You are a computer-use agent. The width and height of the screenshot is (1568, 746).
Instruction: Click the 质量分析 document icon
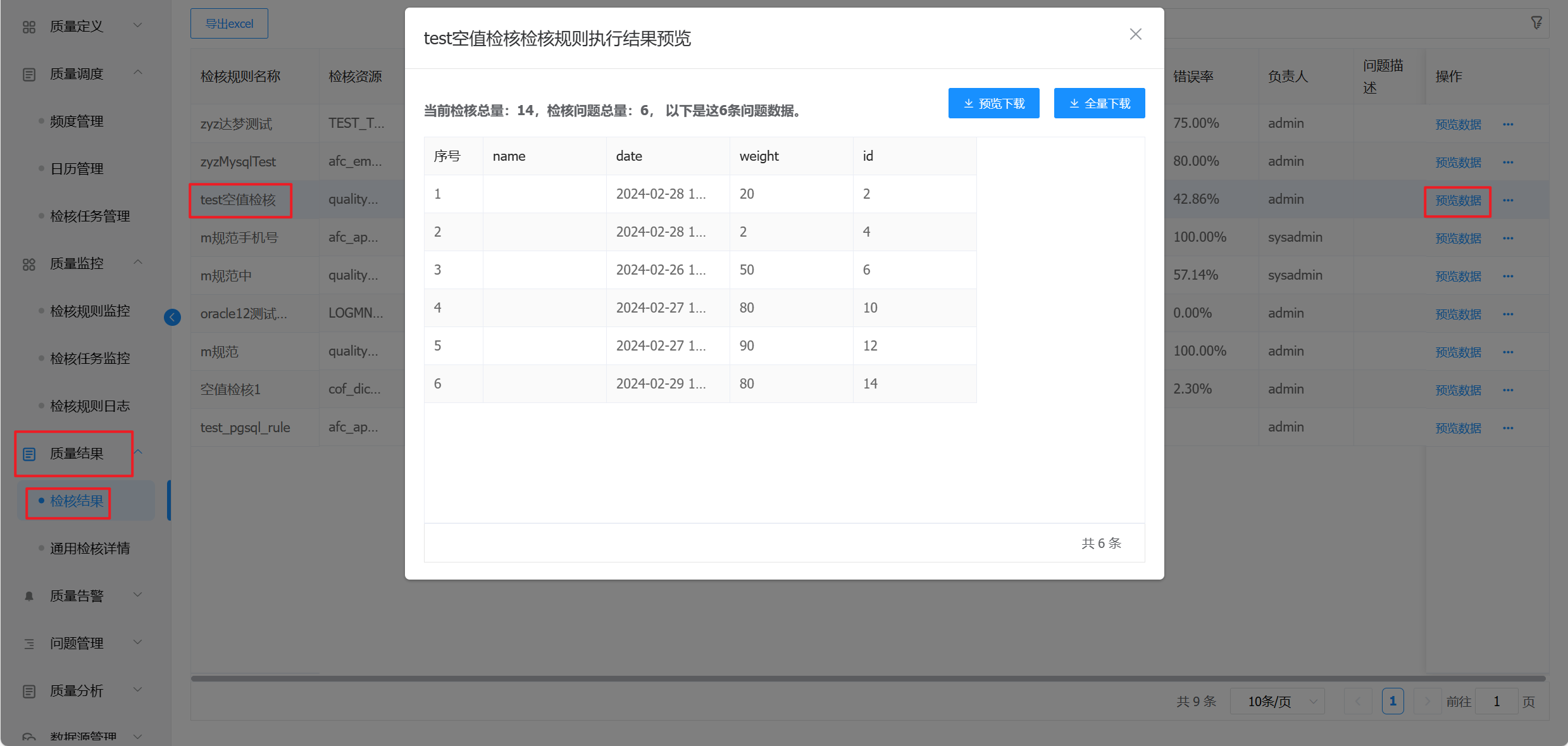[x=29, y=691]
